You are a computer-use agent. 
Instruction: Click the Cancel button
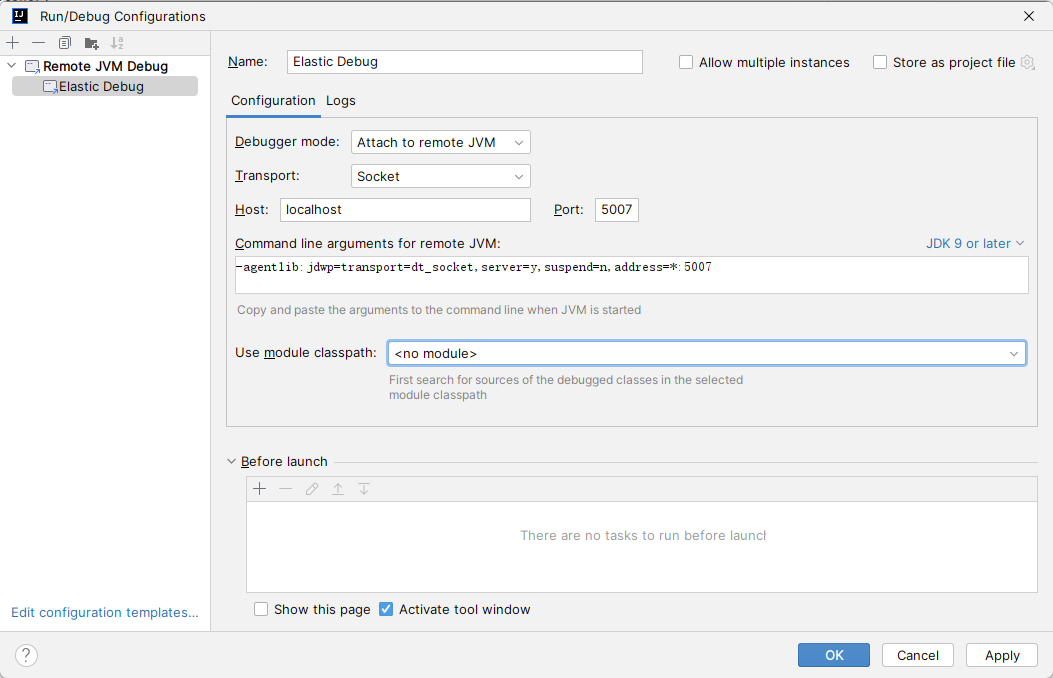pyautogui.click(x=917, y=655)
